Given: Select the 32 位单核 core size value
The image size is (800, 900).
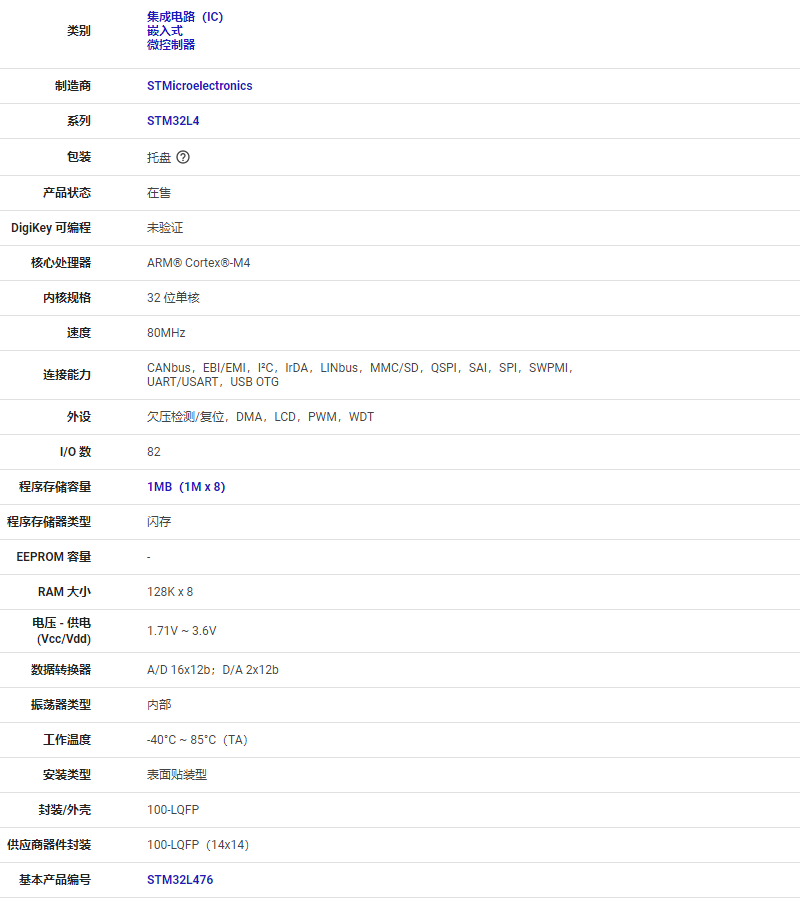Looking at the screenshot, I should (x=173, y=298).
